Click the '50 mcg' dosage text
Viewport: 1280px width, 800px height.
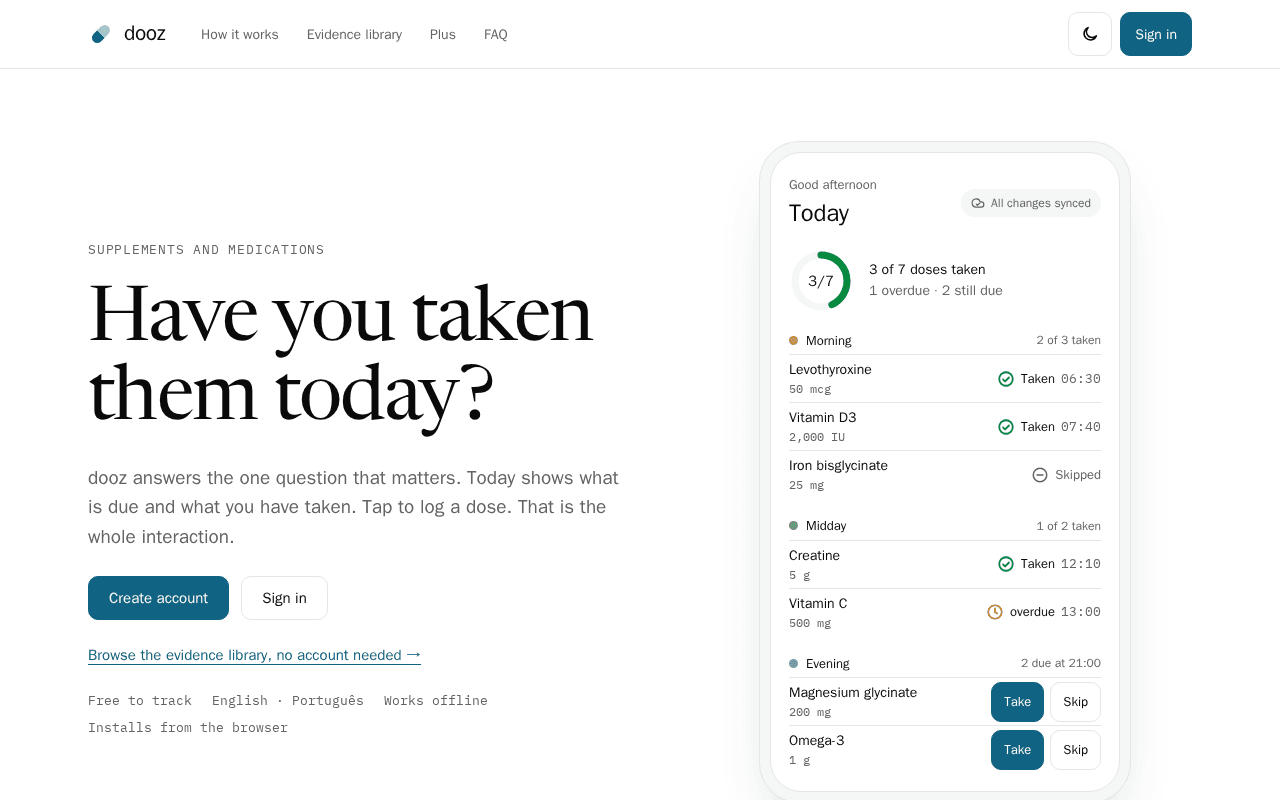810,389
